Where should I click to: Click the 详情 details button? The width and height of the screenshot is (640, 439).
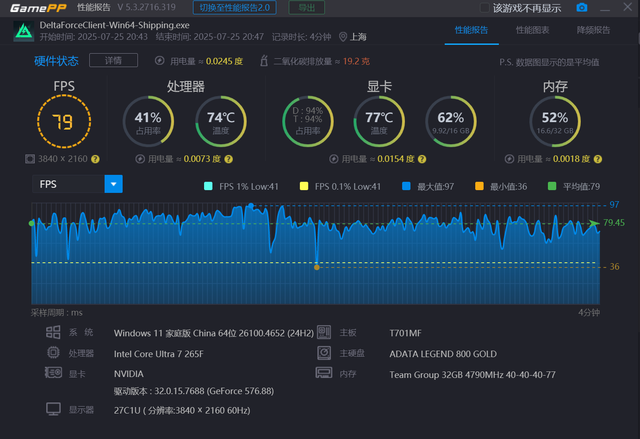[113, 60]
